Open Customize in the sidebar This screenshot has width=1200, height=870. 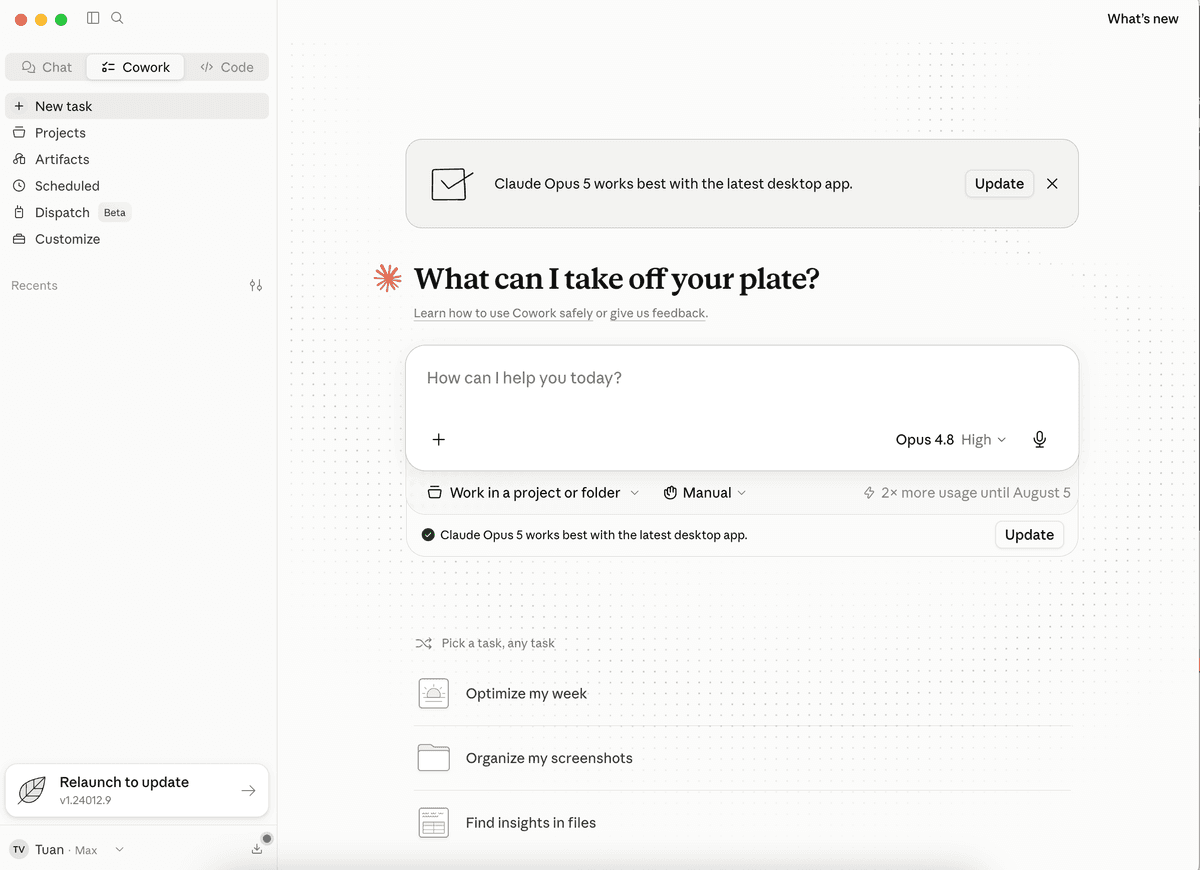pos(137,239)
